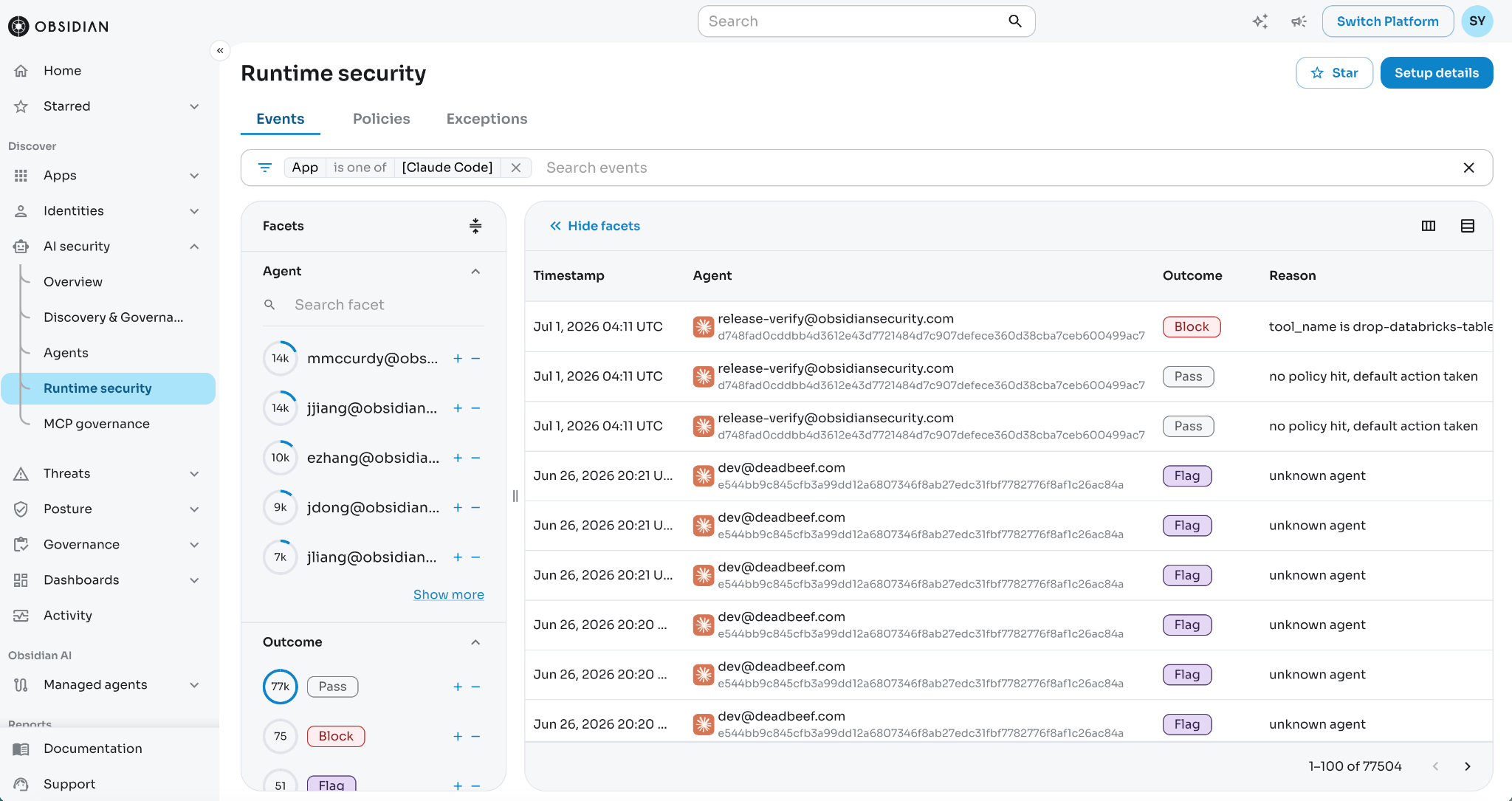Clear all filters with the search bar X

click(x=1469, y=168)
